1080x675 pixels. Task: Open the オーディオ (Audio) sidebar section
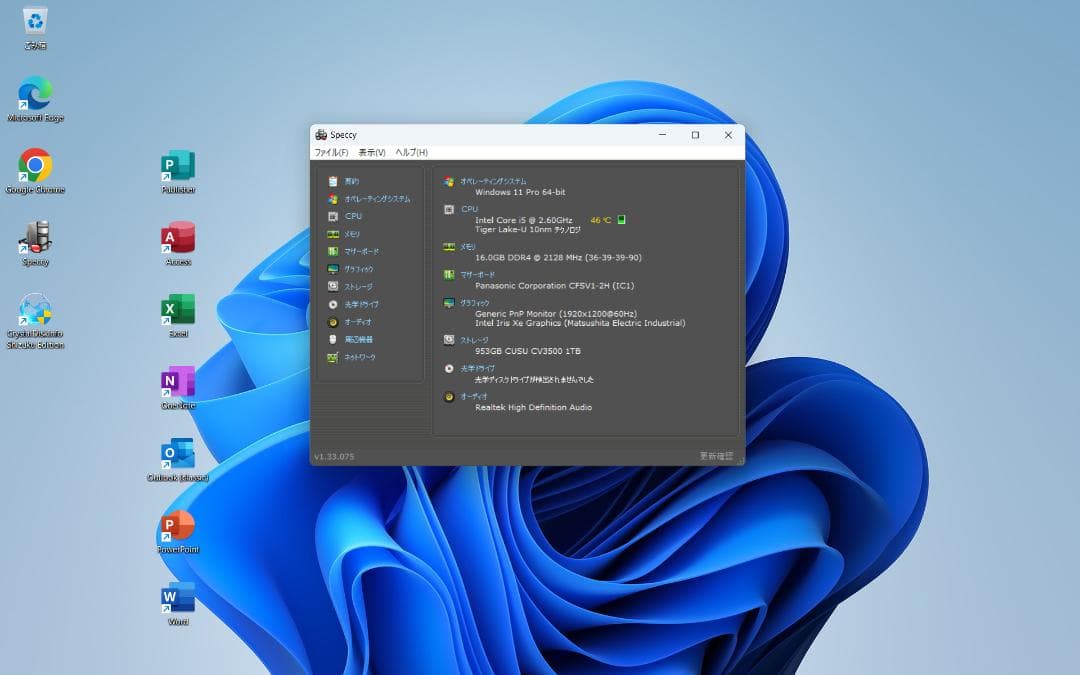point(357,322)
